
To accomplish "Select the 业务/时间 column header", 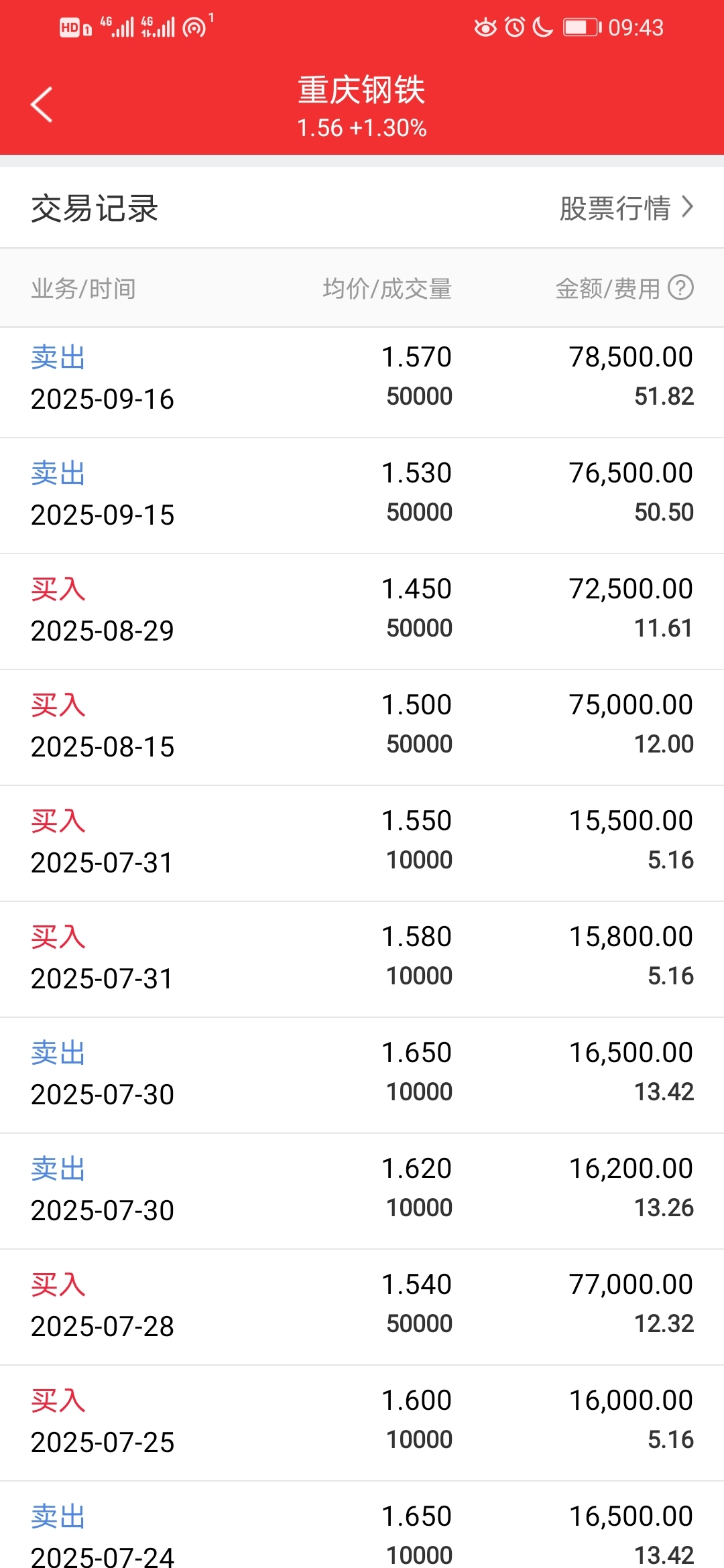I will (x=84, y=288).
